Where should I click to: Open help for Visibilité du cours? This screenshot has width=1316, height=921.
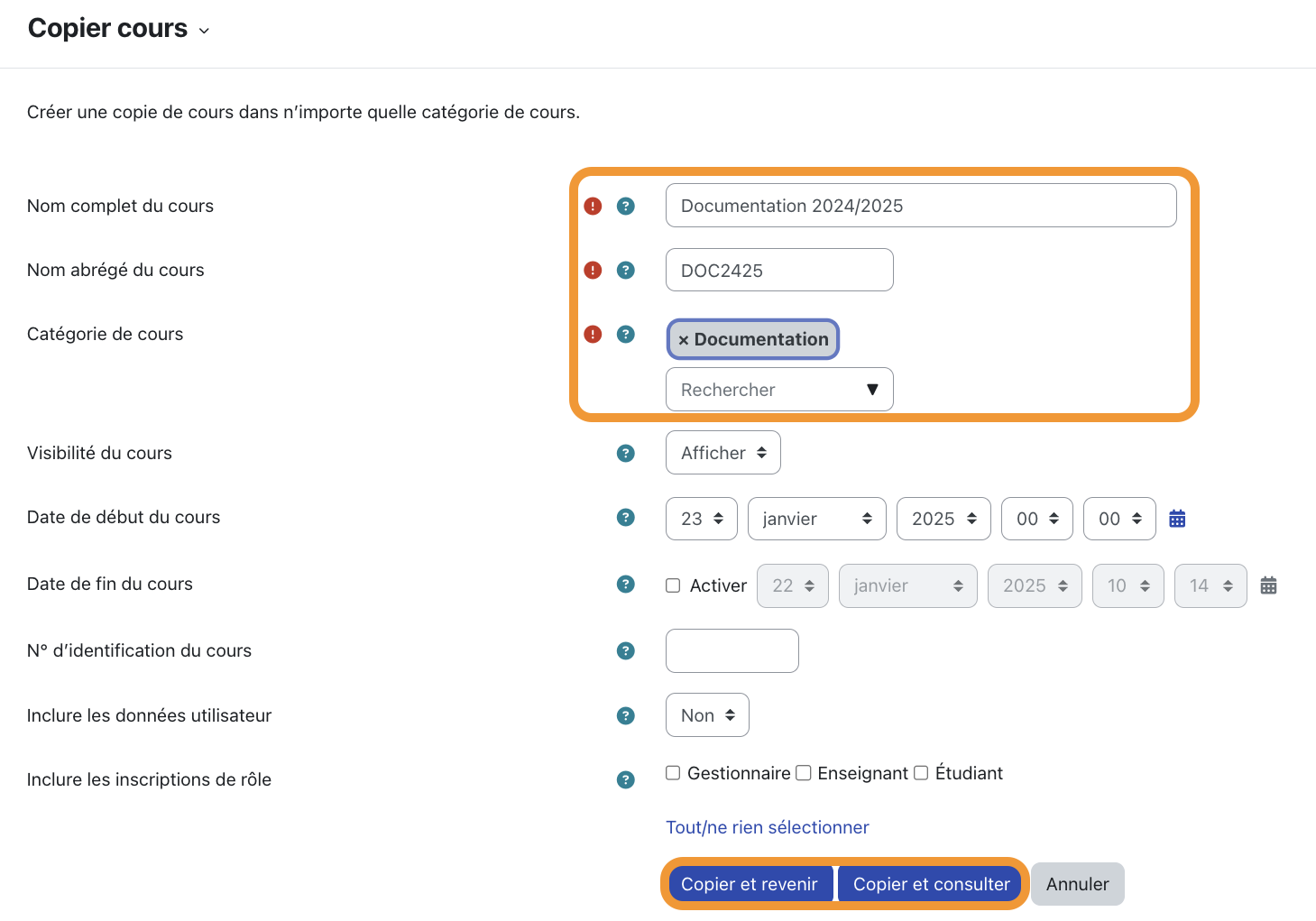coord(626,453)
